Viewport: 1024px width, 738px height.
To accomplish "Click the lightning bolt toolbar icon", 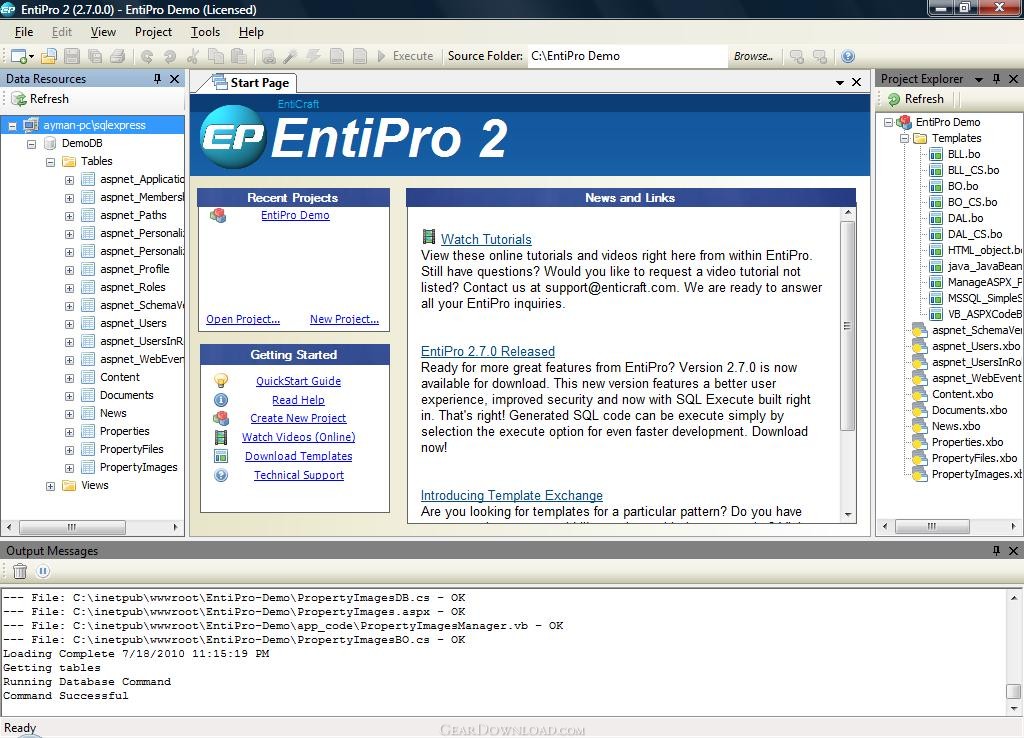I will coord(313,56).
